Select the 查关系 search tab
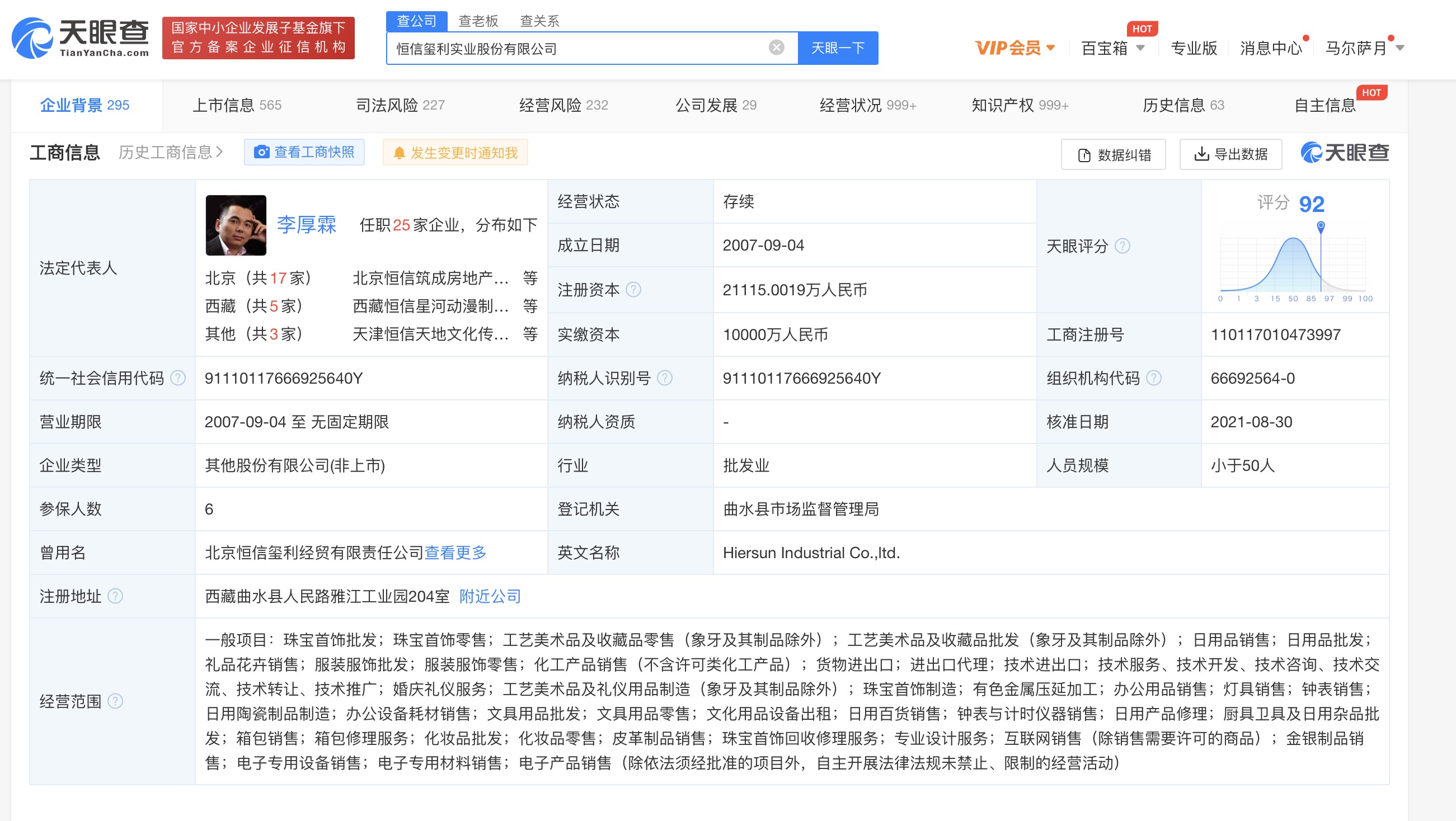1456x821 pixels. (539, 21)
